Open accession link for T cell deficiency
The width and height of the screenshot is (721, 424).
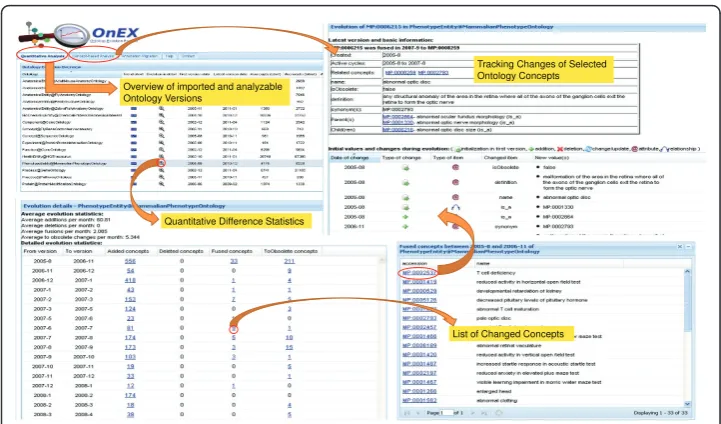pos(419,273)
